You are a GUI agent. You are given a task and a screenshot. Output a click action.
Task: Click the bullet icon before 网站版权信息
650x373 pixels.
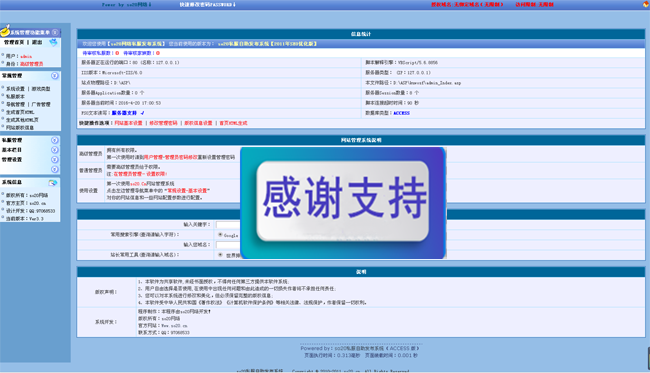tap(3, 127)
